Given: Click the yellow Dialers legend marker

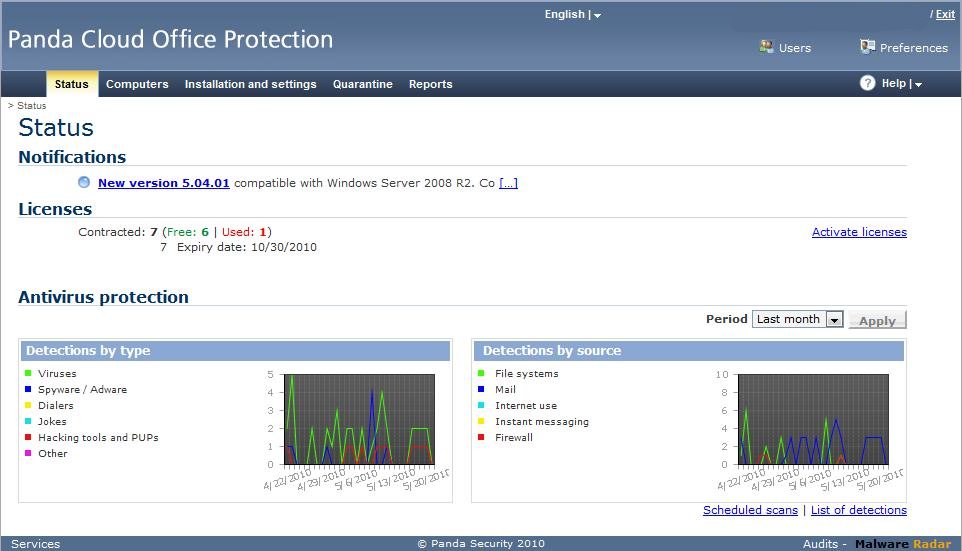Looking at the screenshot, I should coord(29,406).
